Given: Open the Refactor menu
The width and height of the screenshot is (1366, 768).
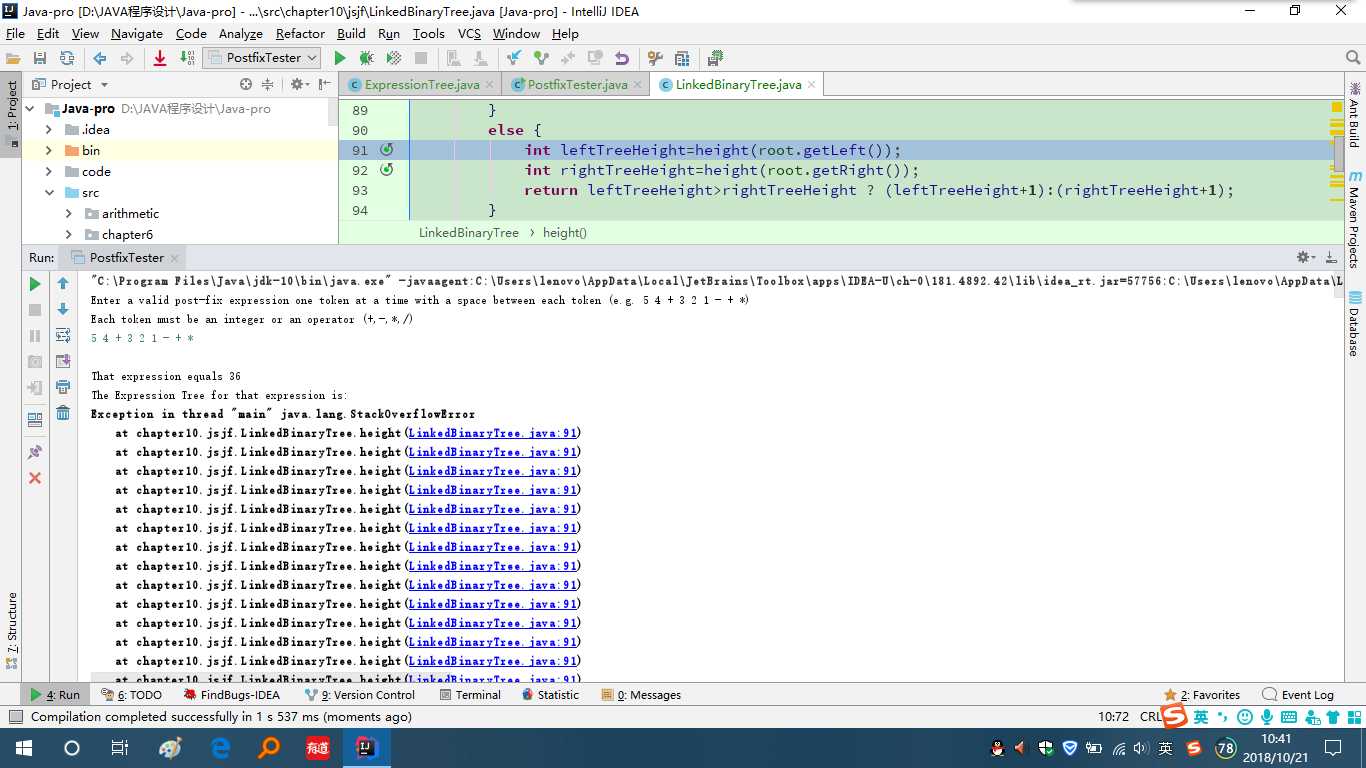Looking at the screenshot, I should 300,33.
